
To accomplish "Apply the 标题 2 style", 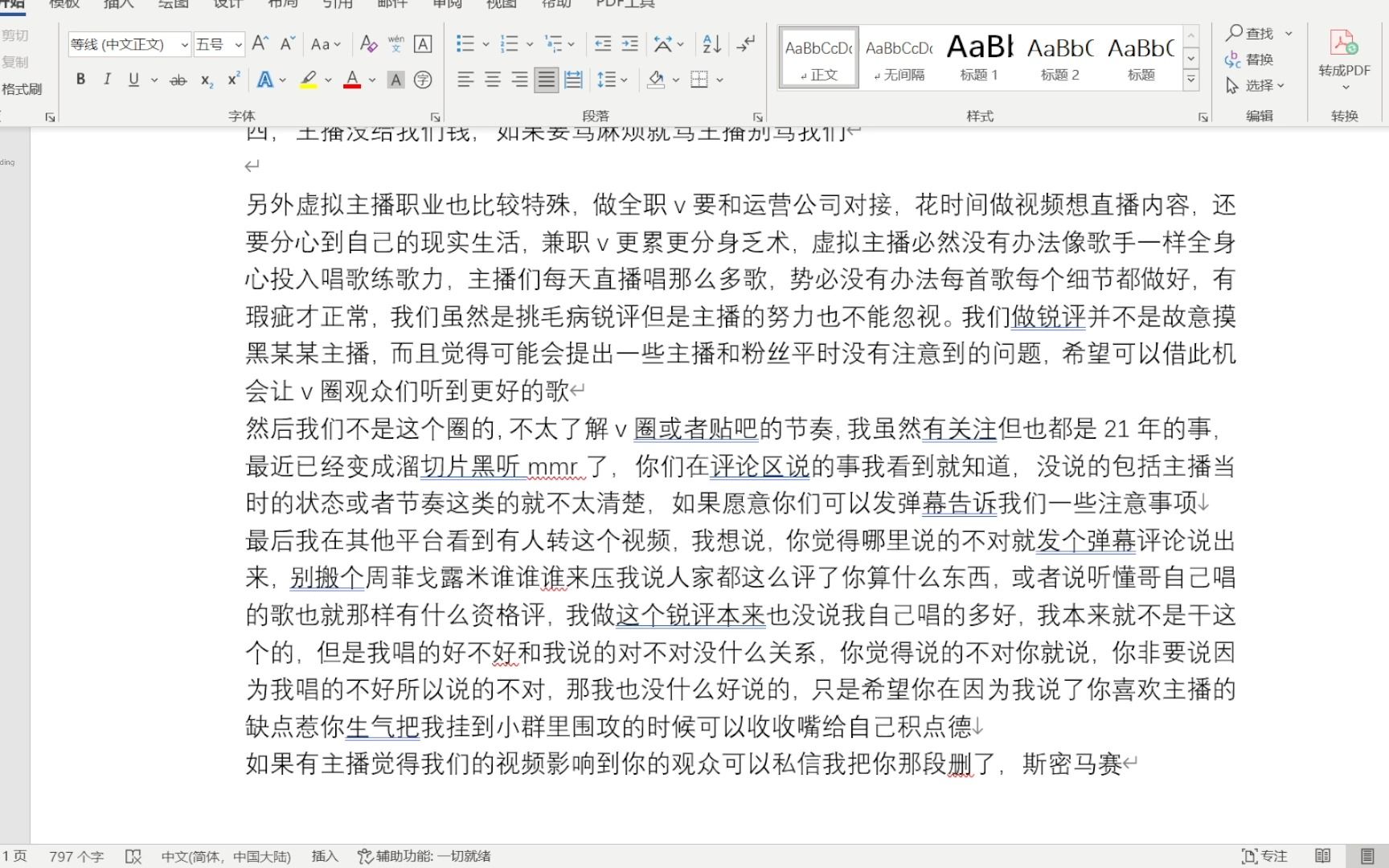I will click(1060, 57).
